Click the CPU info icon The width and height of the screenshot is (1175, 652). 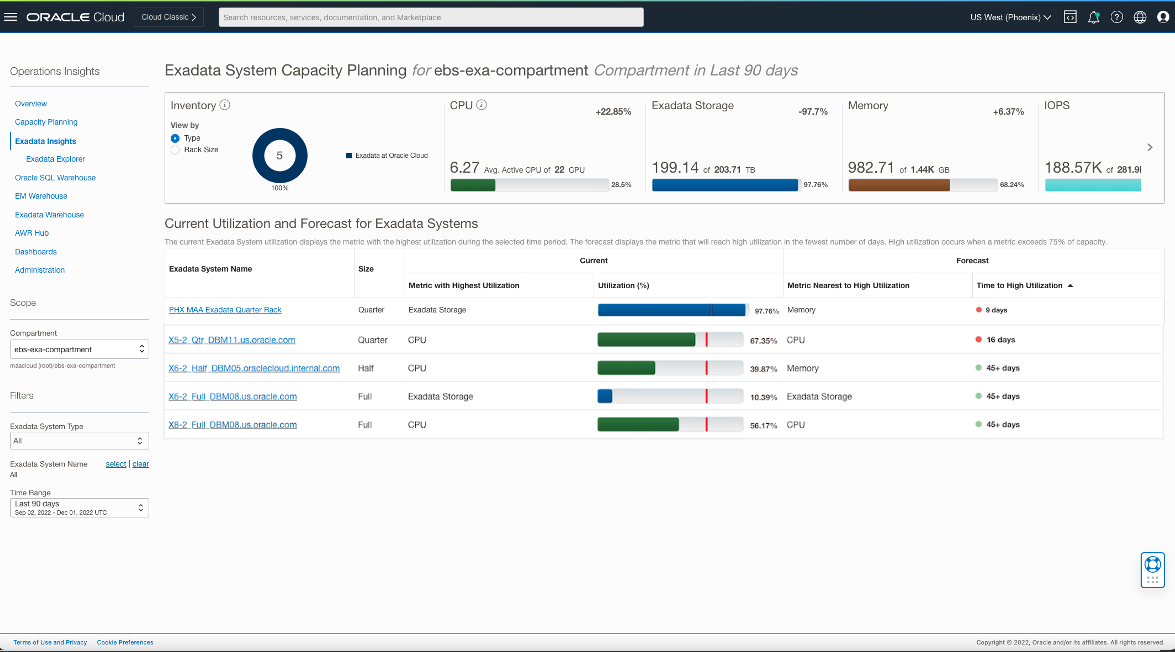coord(482,105)
